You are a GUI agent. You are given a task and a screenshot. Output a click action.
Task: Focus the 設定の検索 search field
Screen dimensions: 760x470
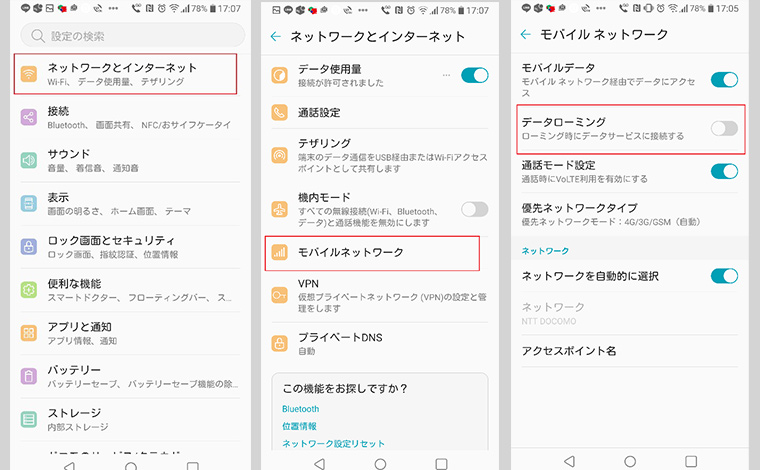132,36
